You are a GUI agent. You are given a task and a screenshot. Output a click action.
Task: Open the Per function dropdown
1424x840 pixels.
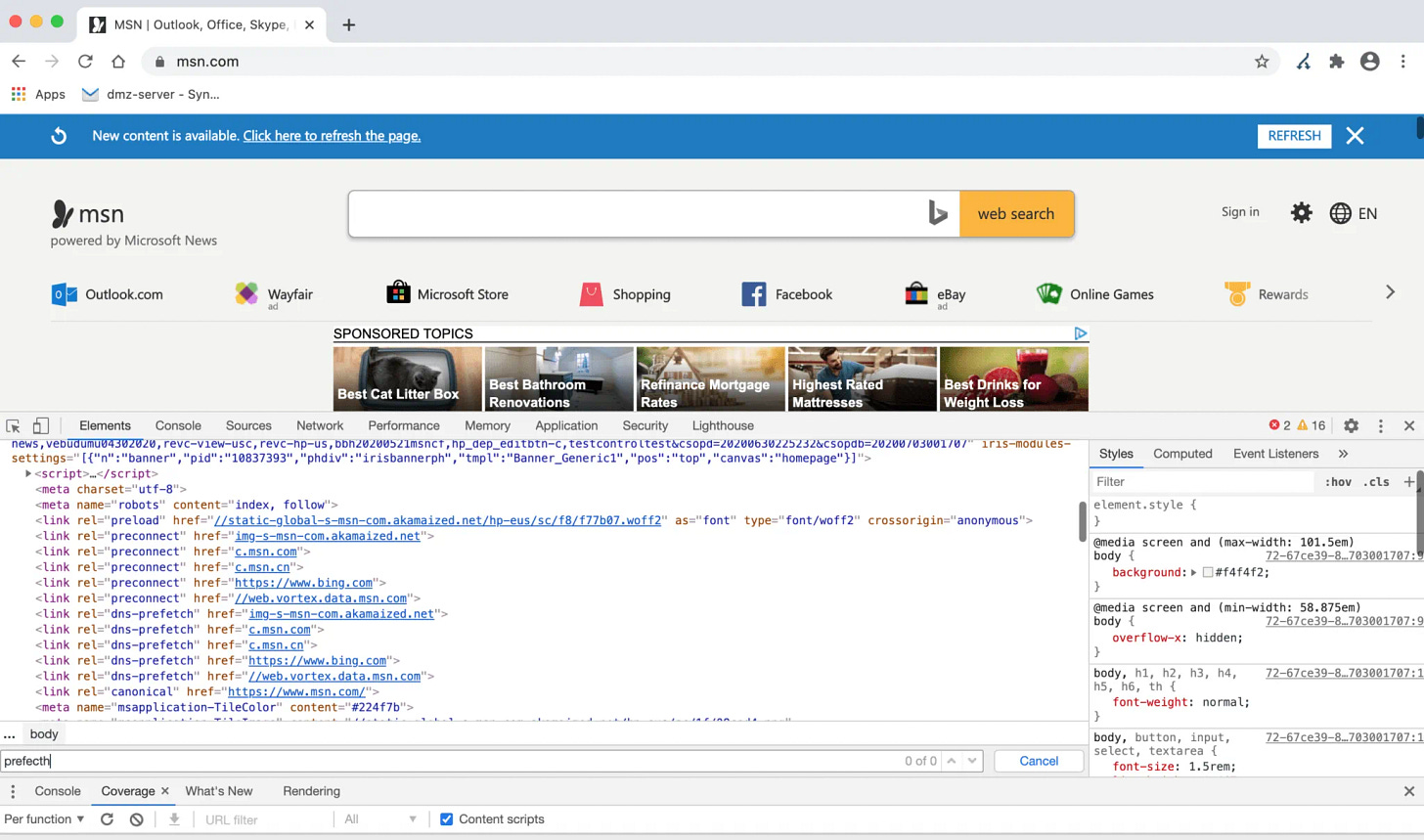[x=44, y=819]
